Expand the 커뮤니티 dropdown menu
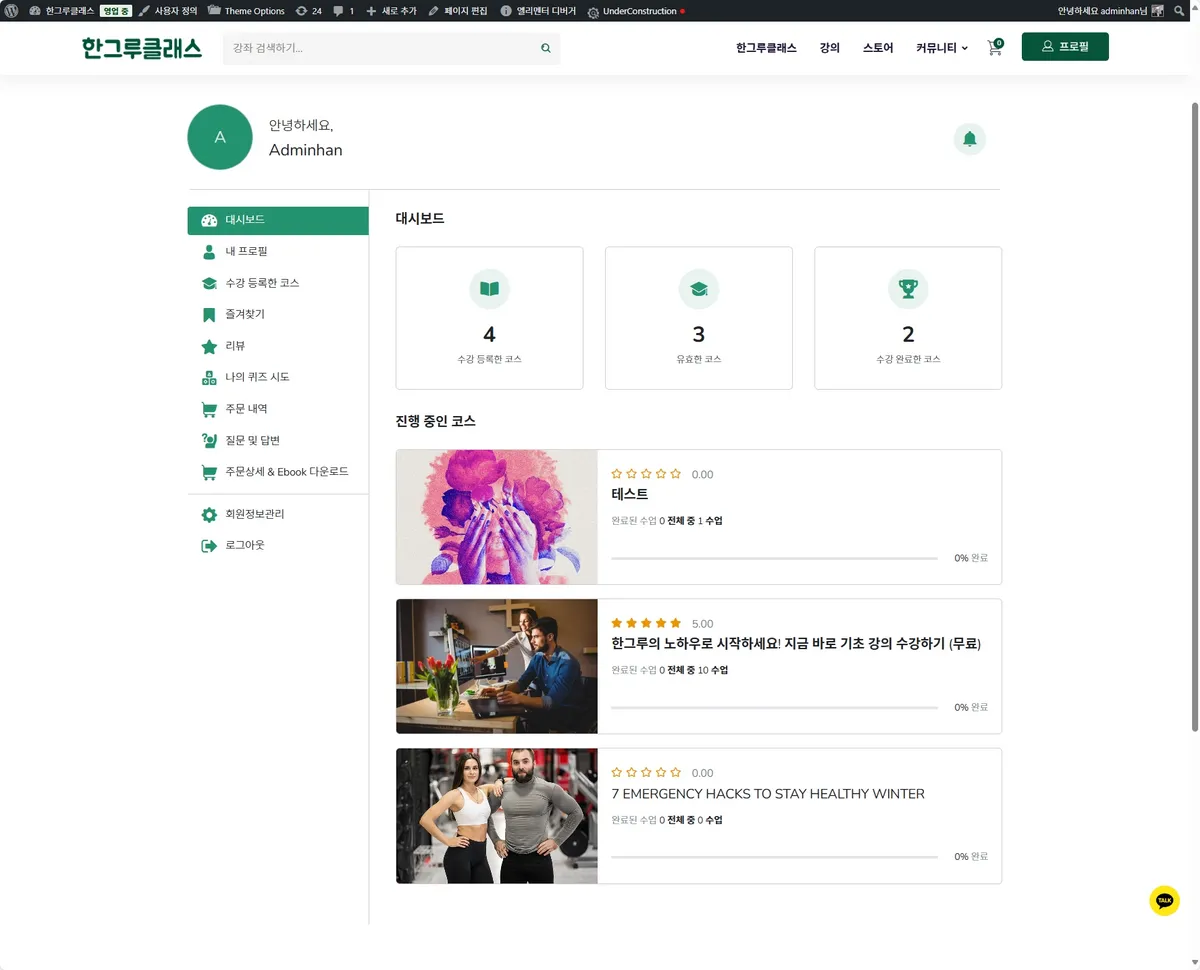The height and width of the screenshot is (970, 1200). coord(938,47)
